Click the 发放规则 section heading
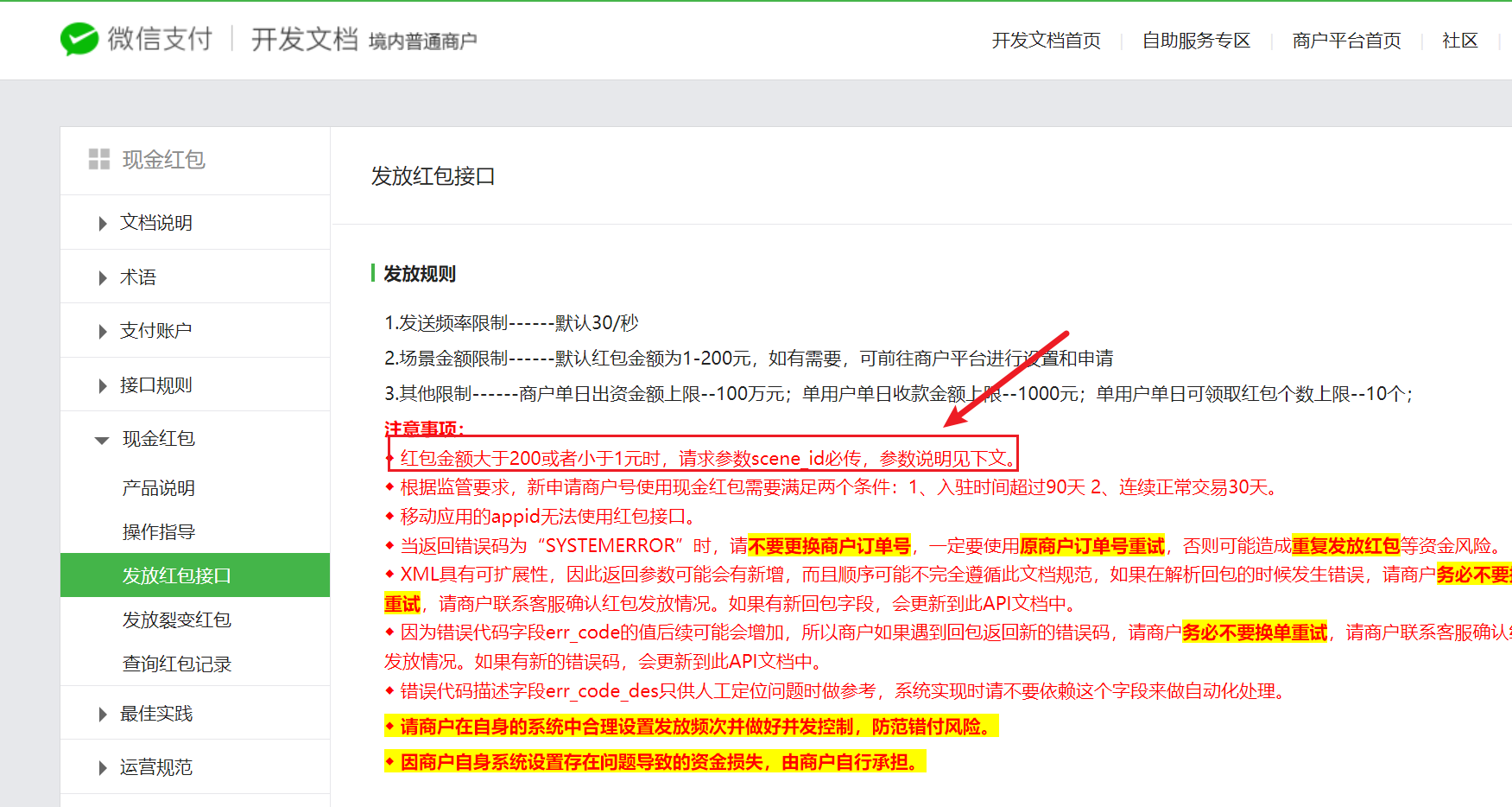 420,274
